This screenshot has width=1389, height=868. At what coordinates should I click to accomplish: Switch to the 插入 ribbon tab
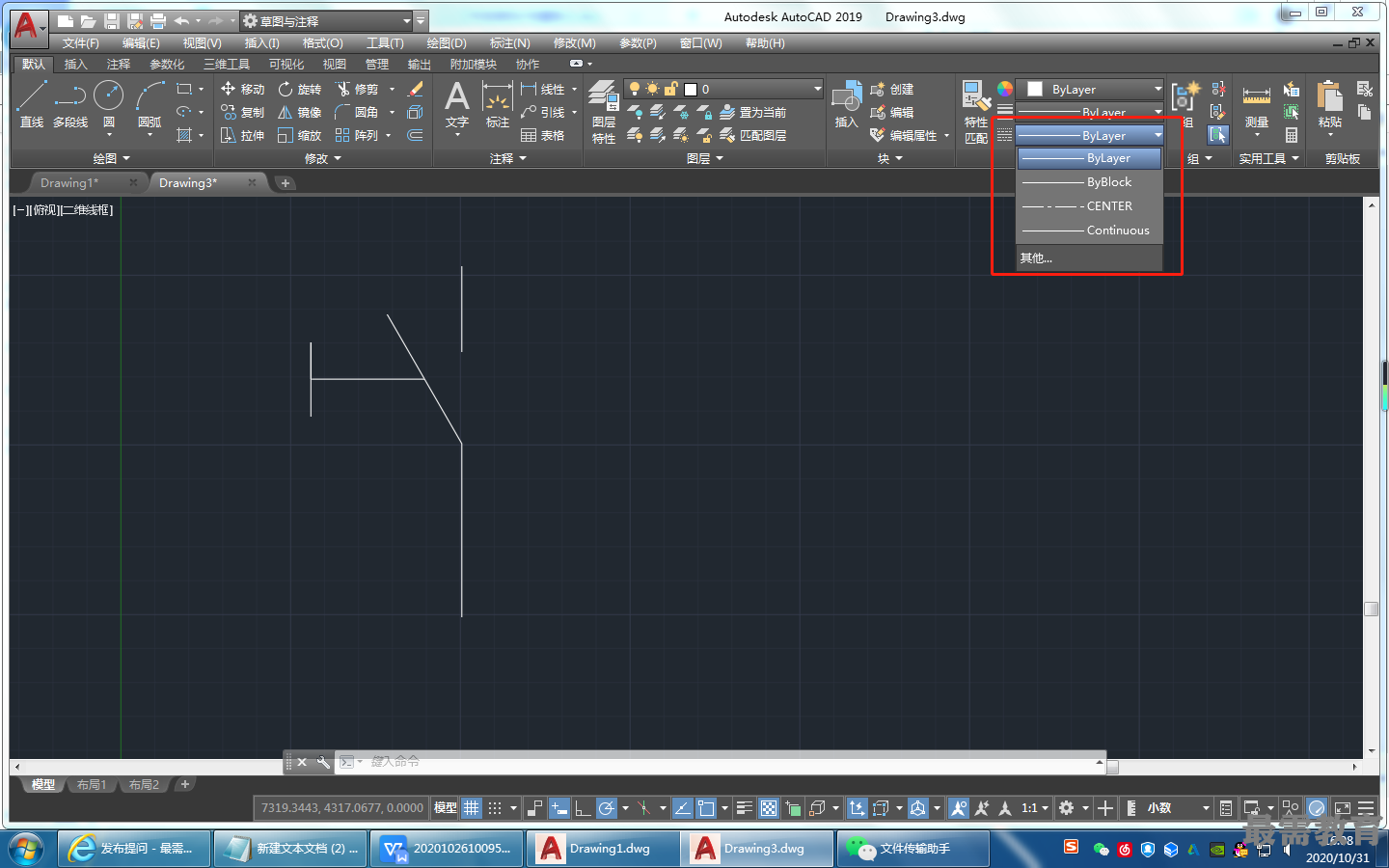(x=75, y=65)
